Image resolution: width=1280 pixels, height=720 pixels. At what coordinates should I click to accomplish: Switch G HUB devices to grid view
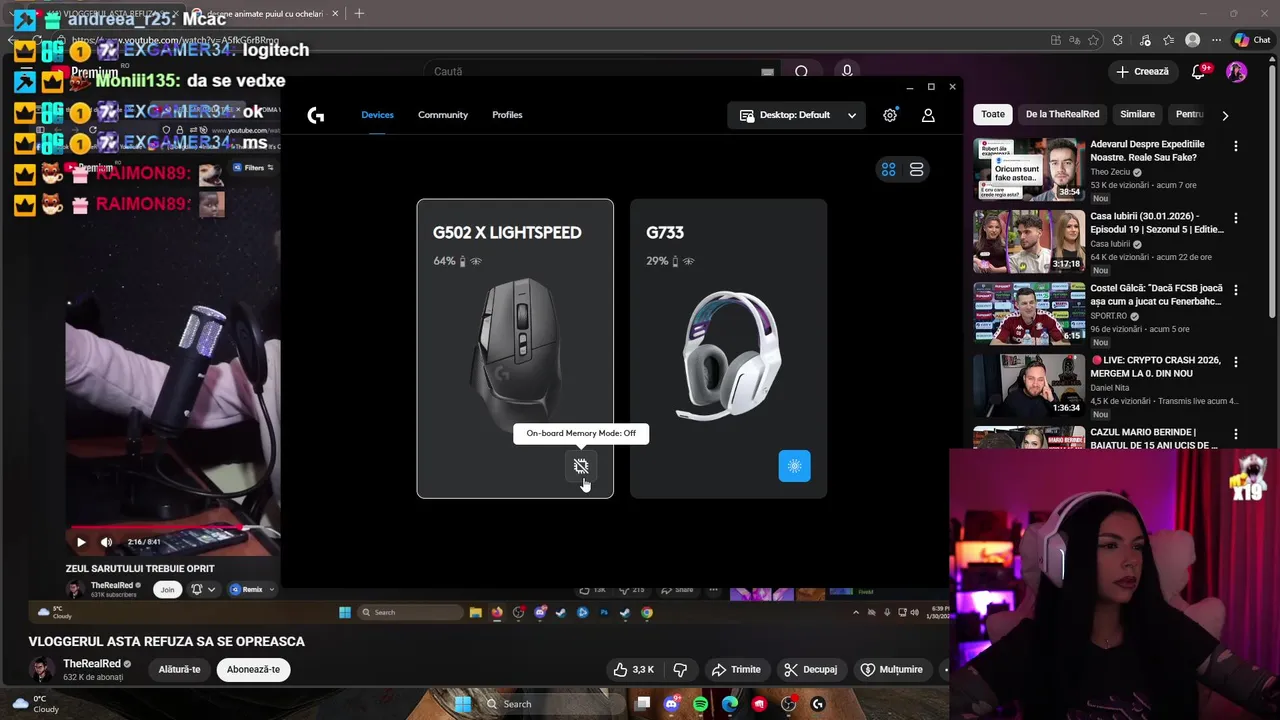(888, 170)
